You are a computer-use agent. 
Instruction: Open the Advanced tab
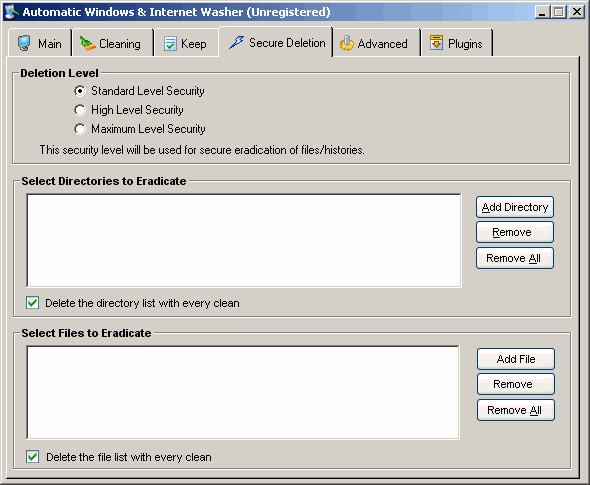point(377,43)
